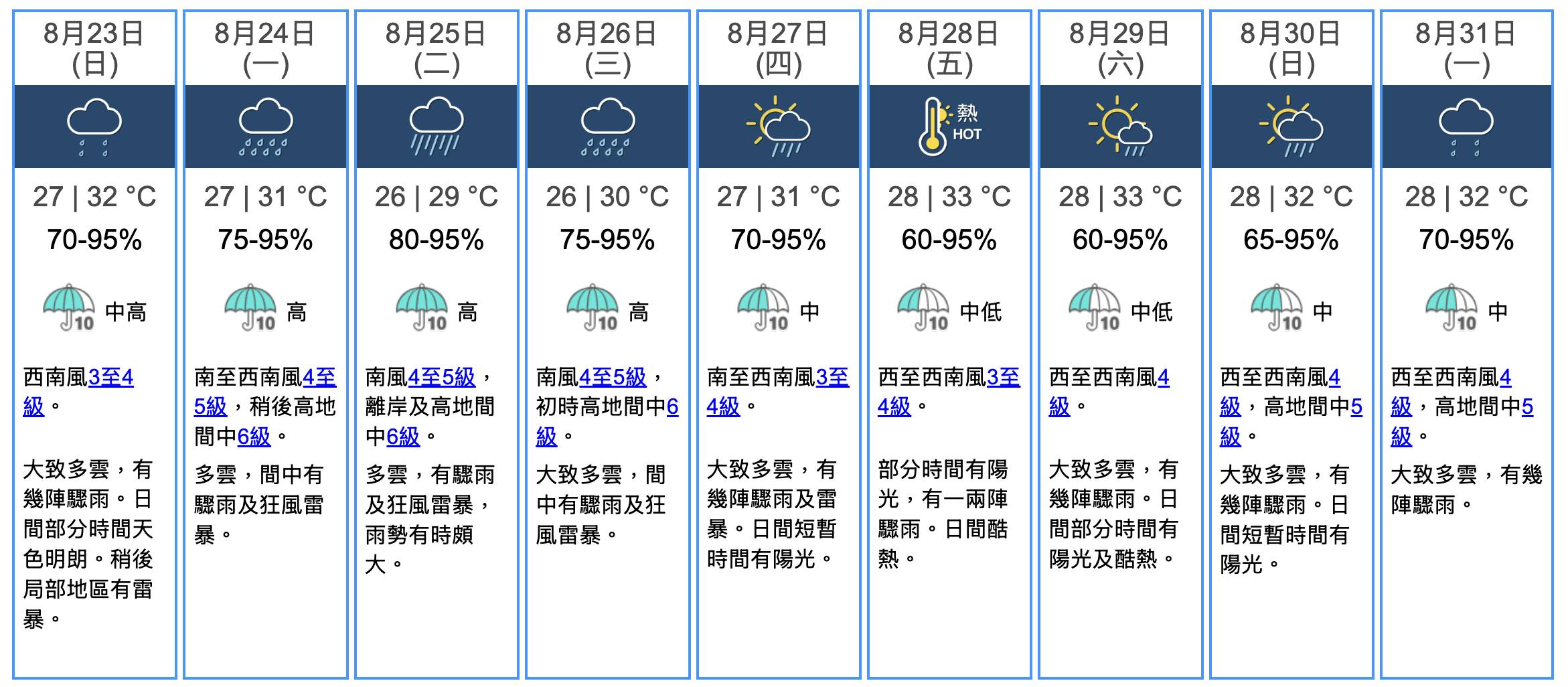
Task: Select the heavy rain icon for 8月25日
Action: pos(437,127)
